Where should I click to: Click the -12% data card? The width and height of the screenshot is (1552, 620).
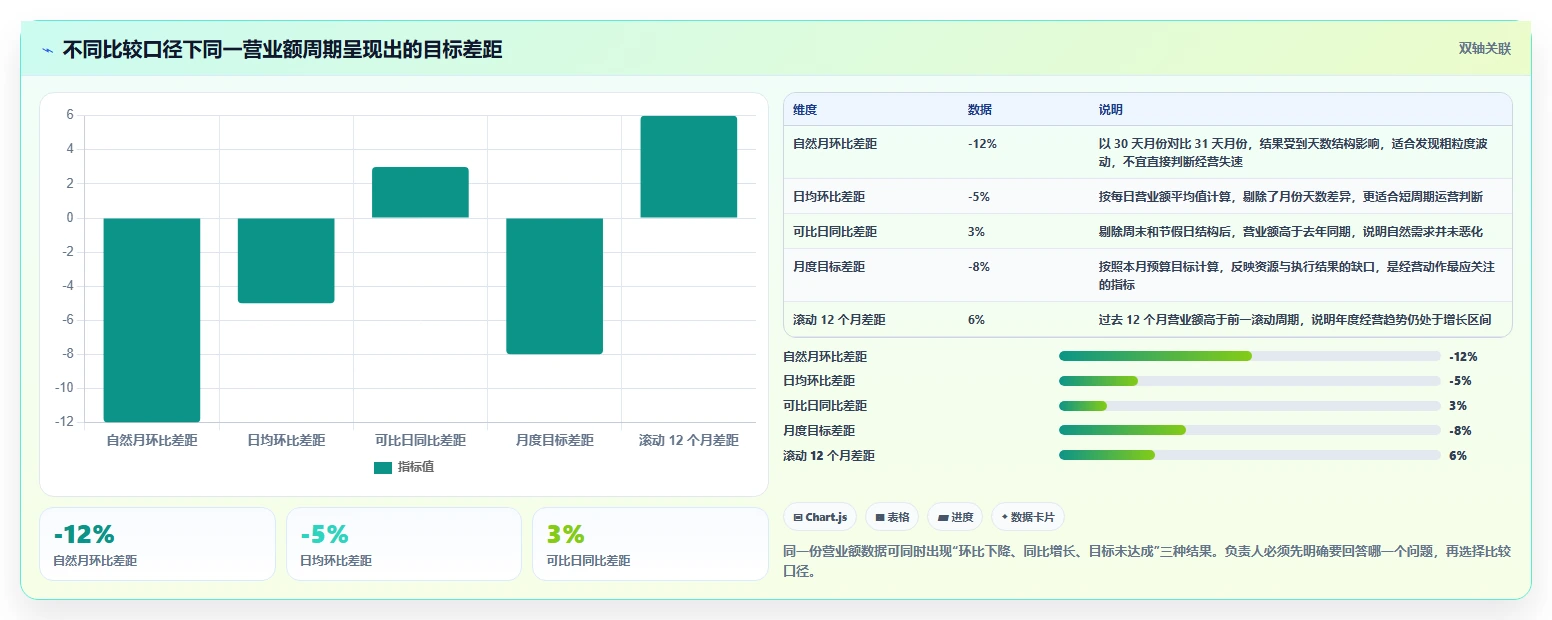157,544
